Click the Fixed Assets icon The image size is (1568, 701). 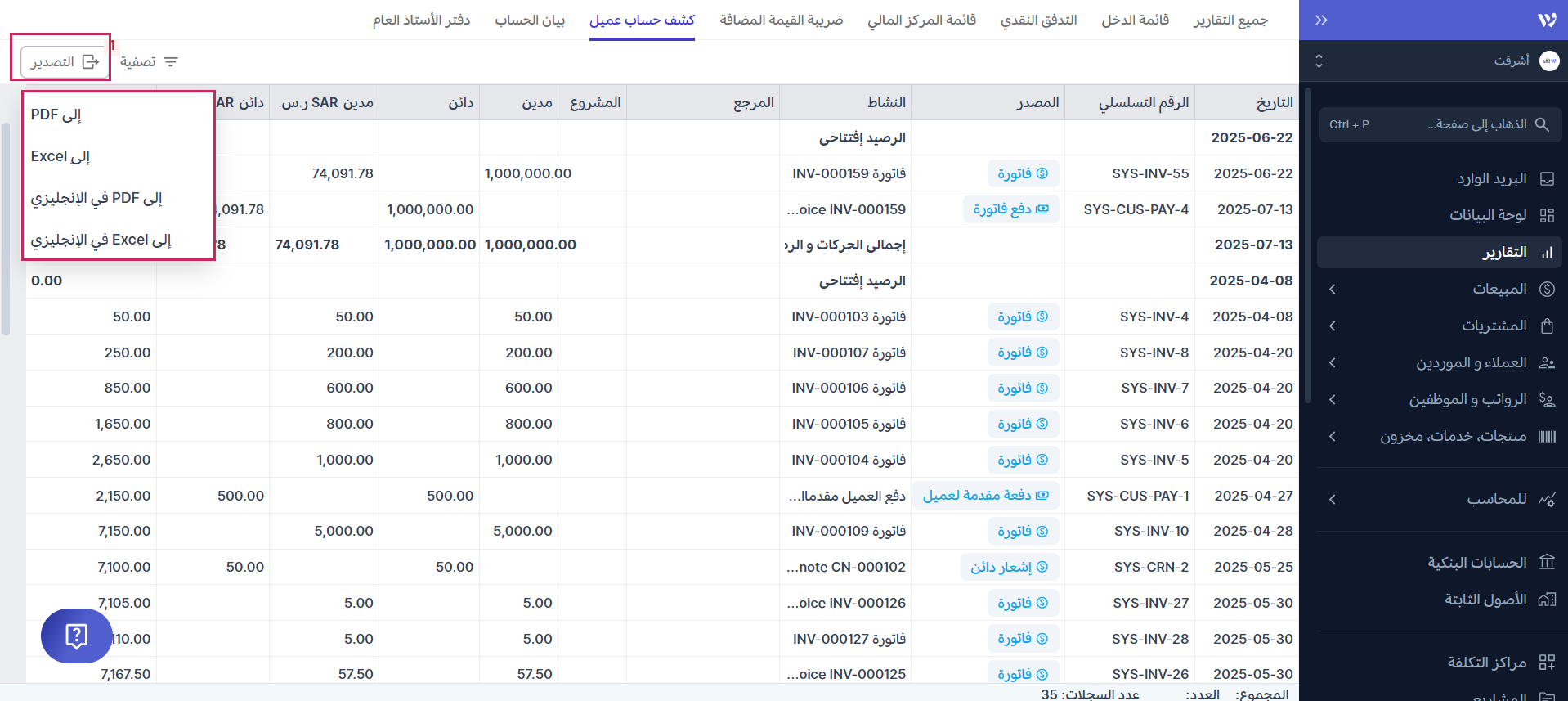click(1546, 600)
